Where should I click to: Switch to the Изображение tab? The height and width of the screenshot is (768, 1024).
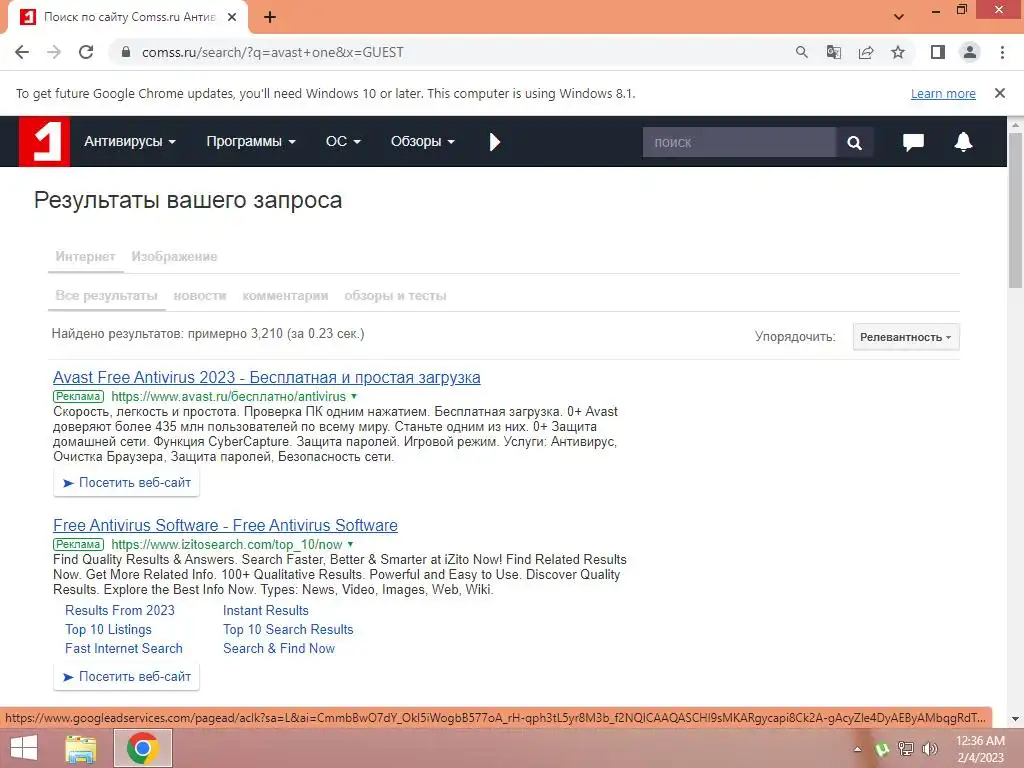pyautogui.click(x=174, y=257)
